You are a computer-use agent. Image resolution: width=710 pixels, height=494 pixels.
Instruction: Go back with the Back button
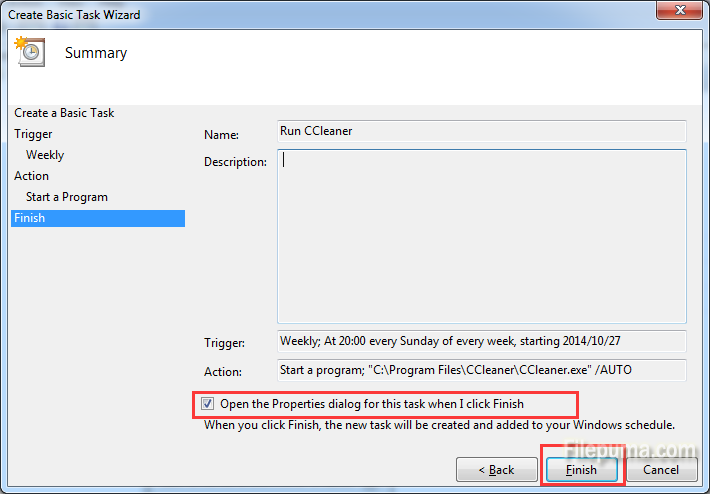click(x=497, y=470)
